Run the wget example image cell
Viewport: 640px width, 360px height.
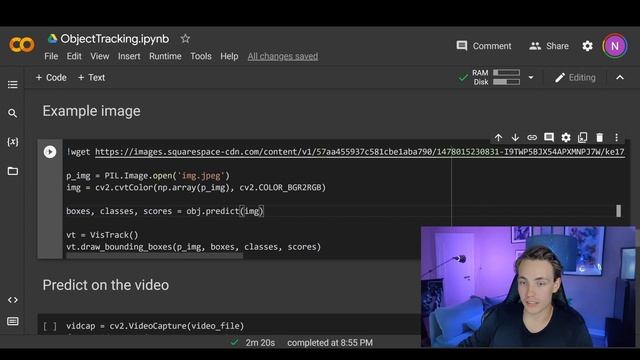tap(50, 152)
